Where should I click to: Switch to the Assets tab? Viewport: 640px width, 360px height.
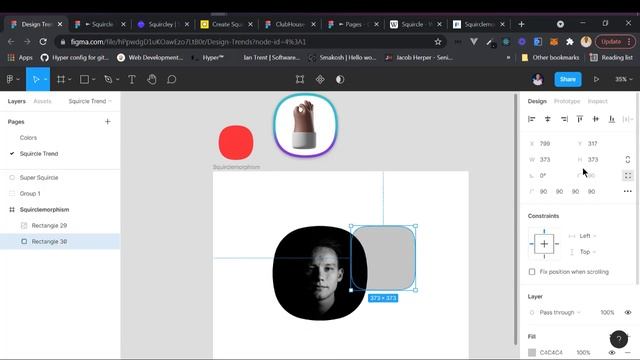(x=42, y=101)
